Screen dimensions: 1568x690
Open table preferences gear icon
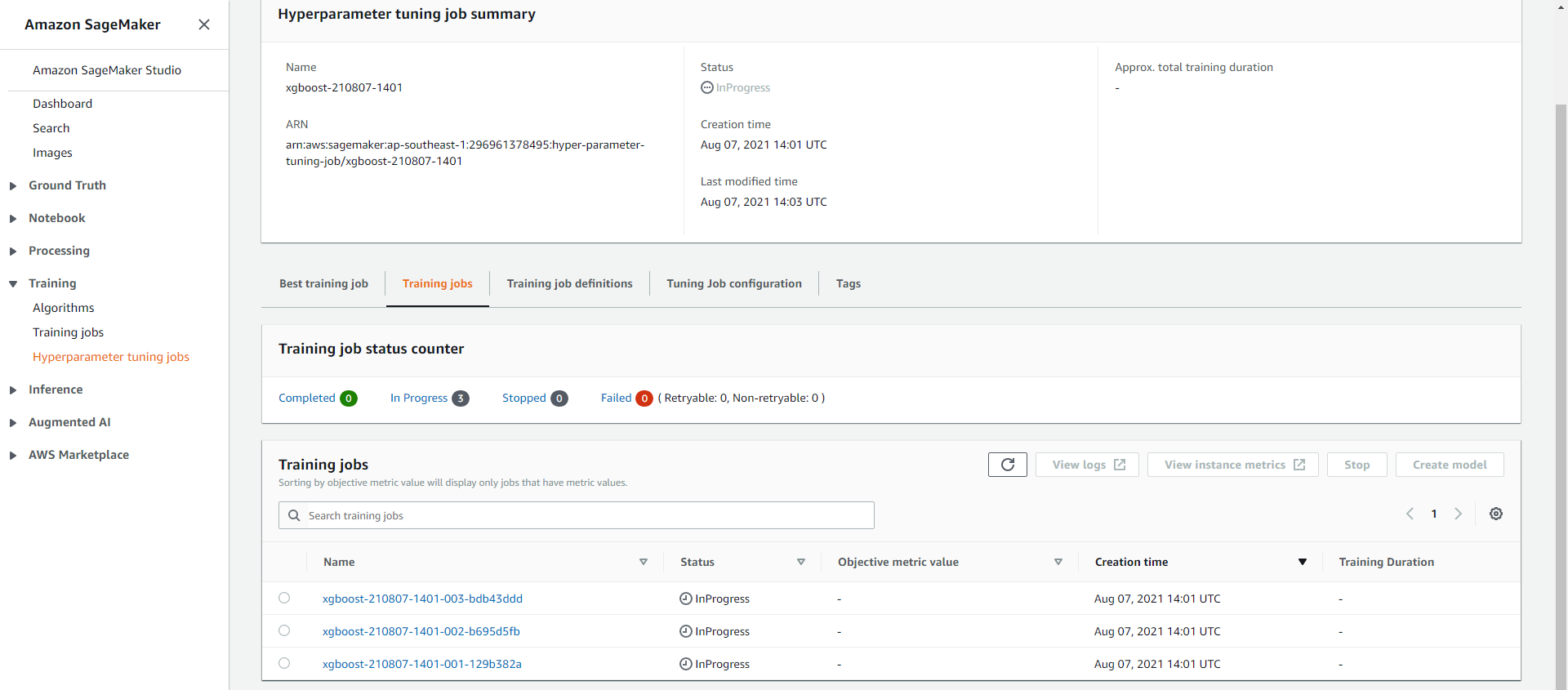[1496, 514]
